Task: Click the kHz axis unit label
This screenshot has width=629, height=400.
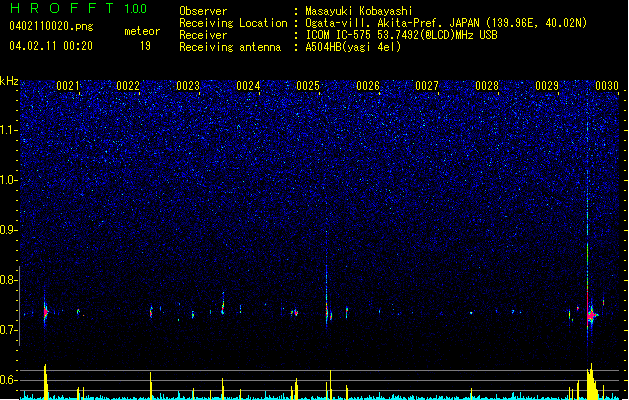Action: pyautogui.click(x=9, y=81)
